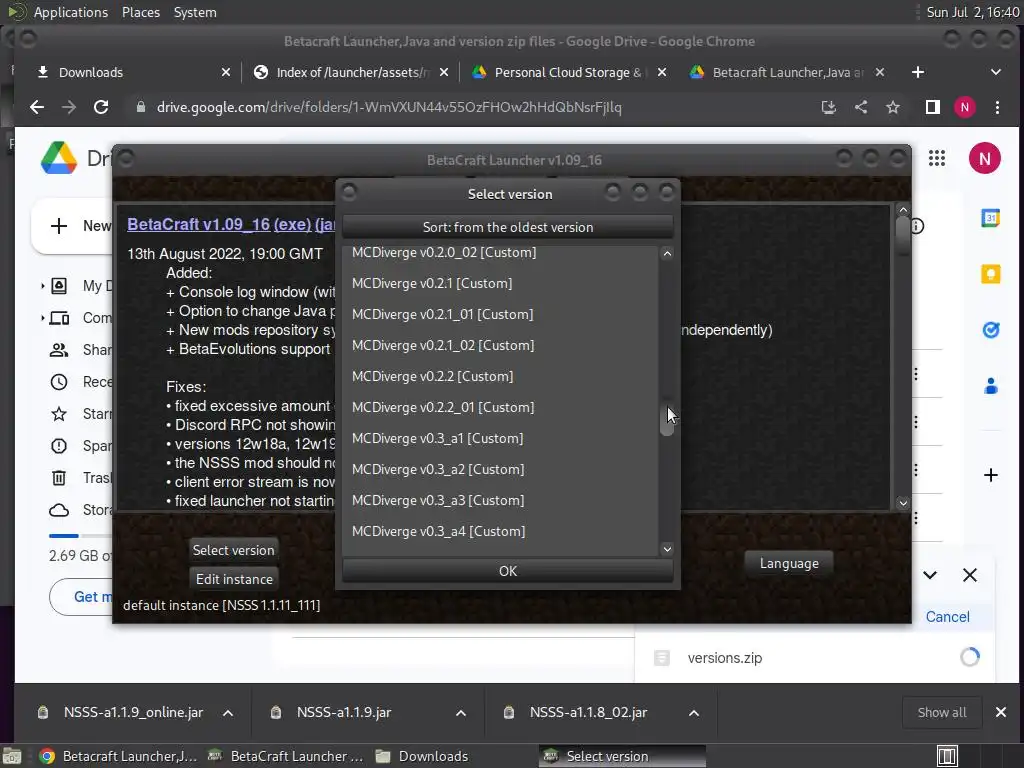Open the Applications menu

[x=71, y=12]
